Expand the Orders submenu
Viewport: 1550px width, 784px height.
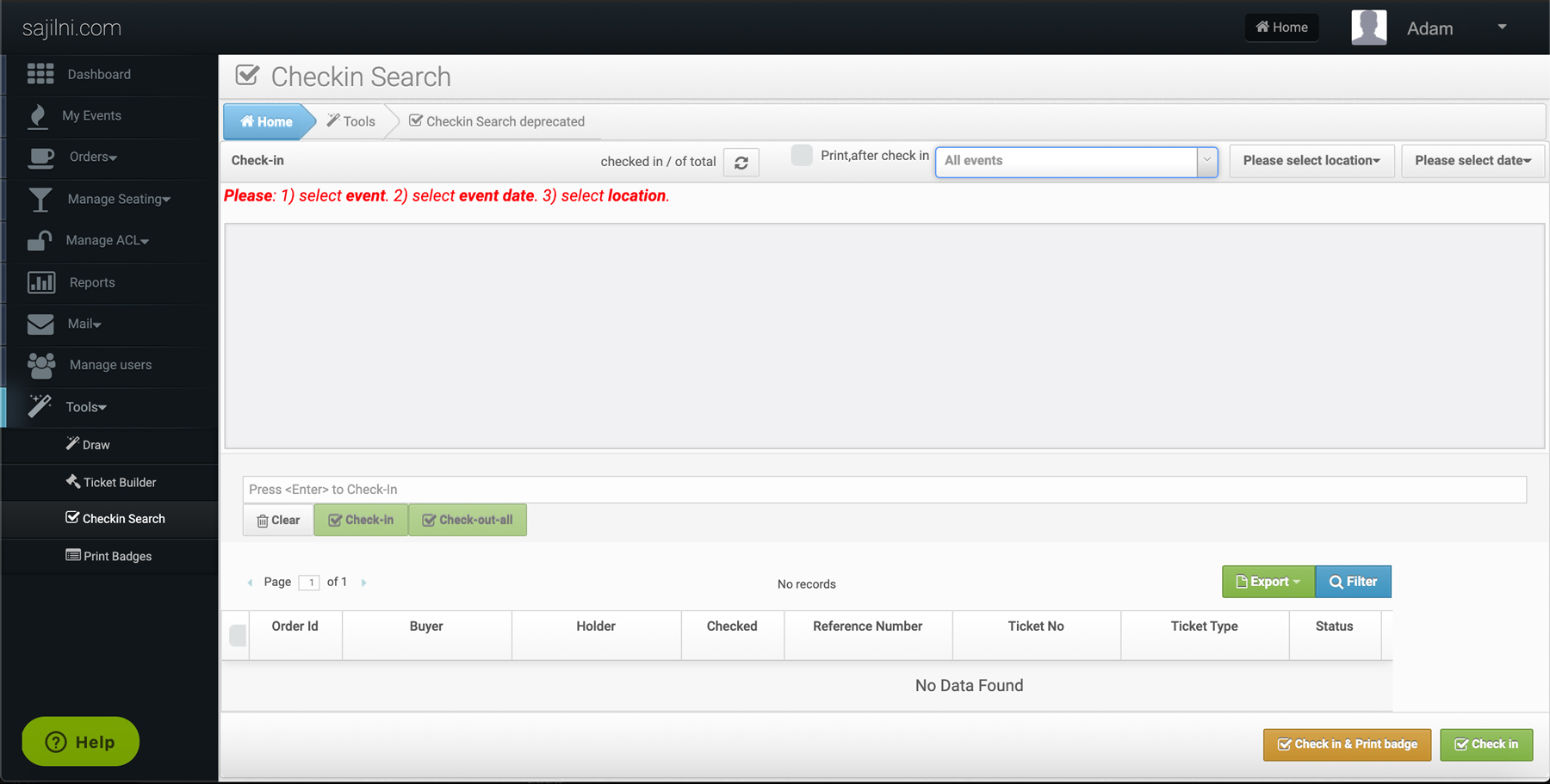tap(93, 157)
